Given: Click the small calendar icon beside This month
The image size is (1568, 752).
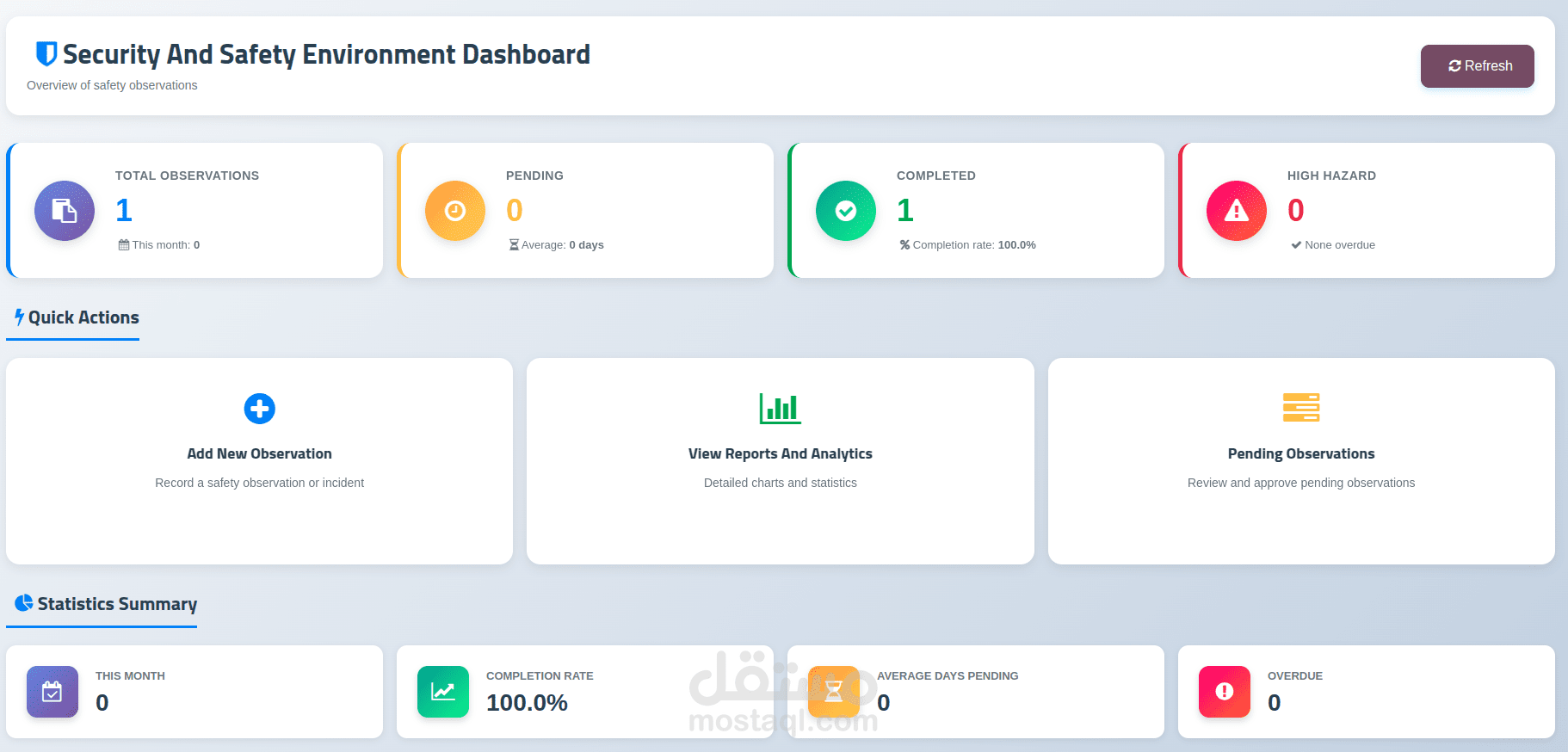Looking at the screenshot, I should coord(124,245).
